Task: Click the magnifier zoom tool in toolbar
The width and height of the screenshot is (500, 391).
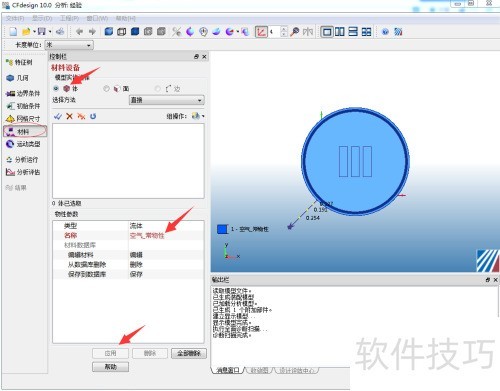Action: (x=295, y=32)
